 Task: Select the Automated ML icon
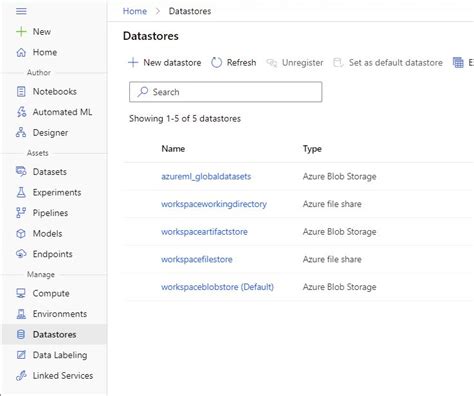tap(21, 112)
